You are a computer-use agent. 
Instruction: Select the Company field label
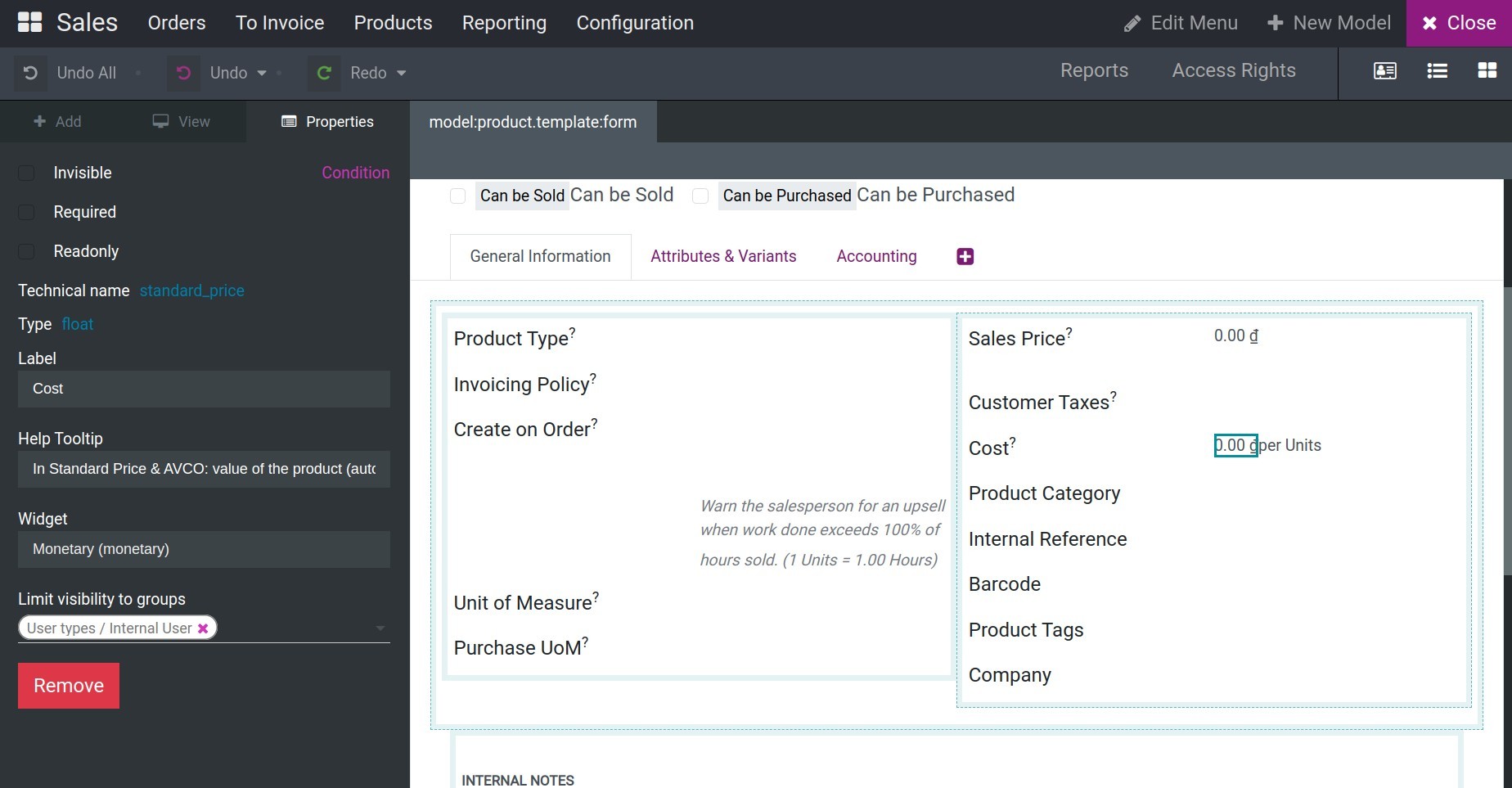click(1010, 675)
